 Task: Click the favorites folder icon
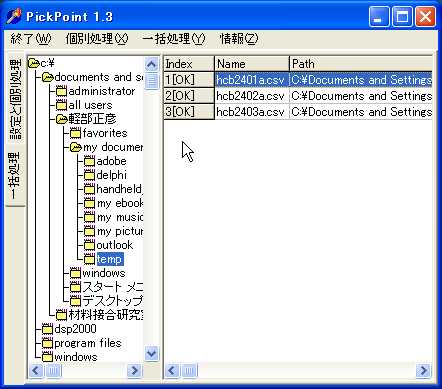tap(75, 133)
